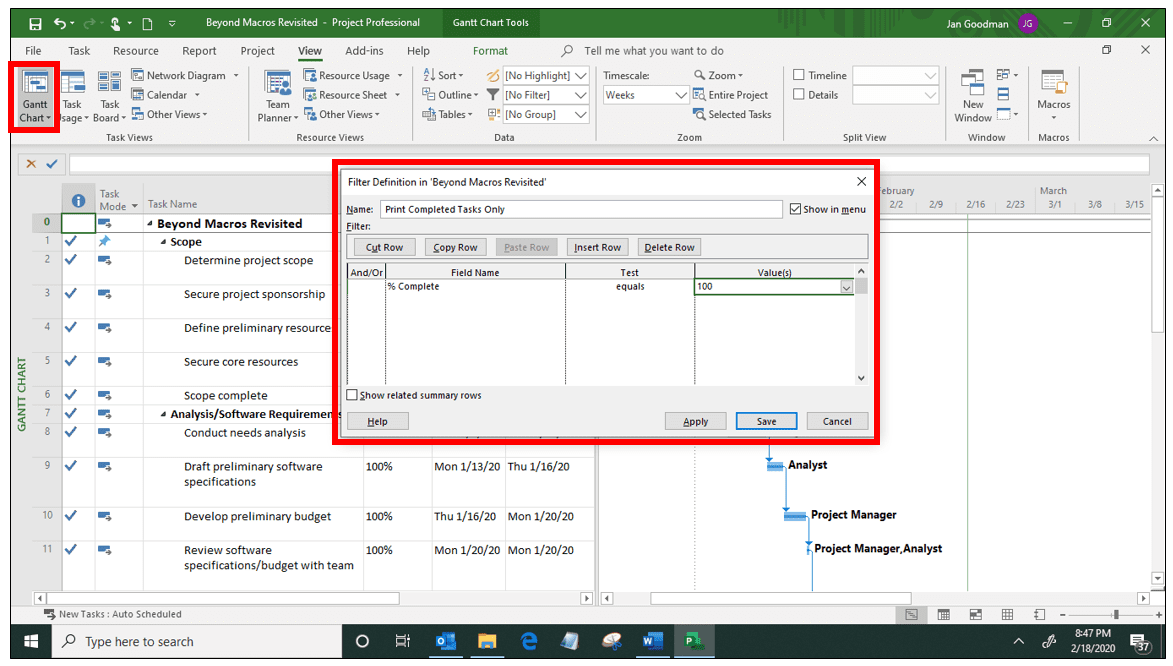Open the Tables menu
Screen dimensions: 1173x666
click(447, 114)
